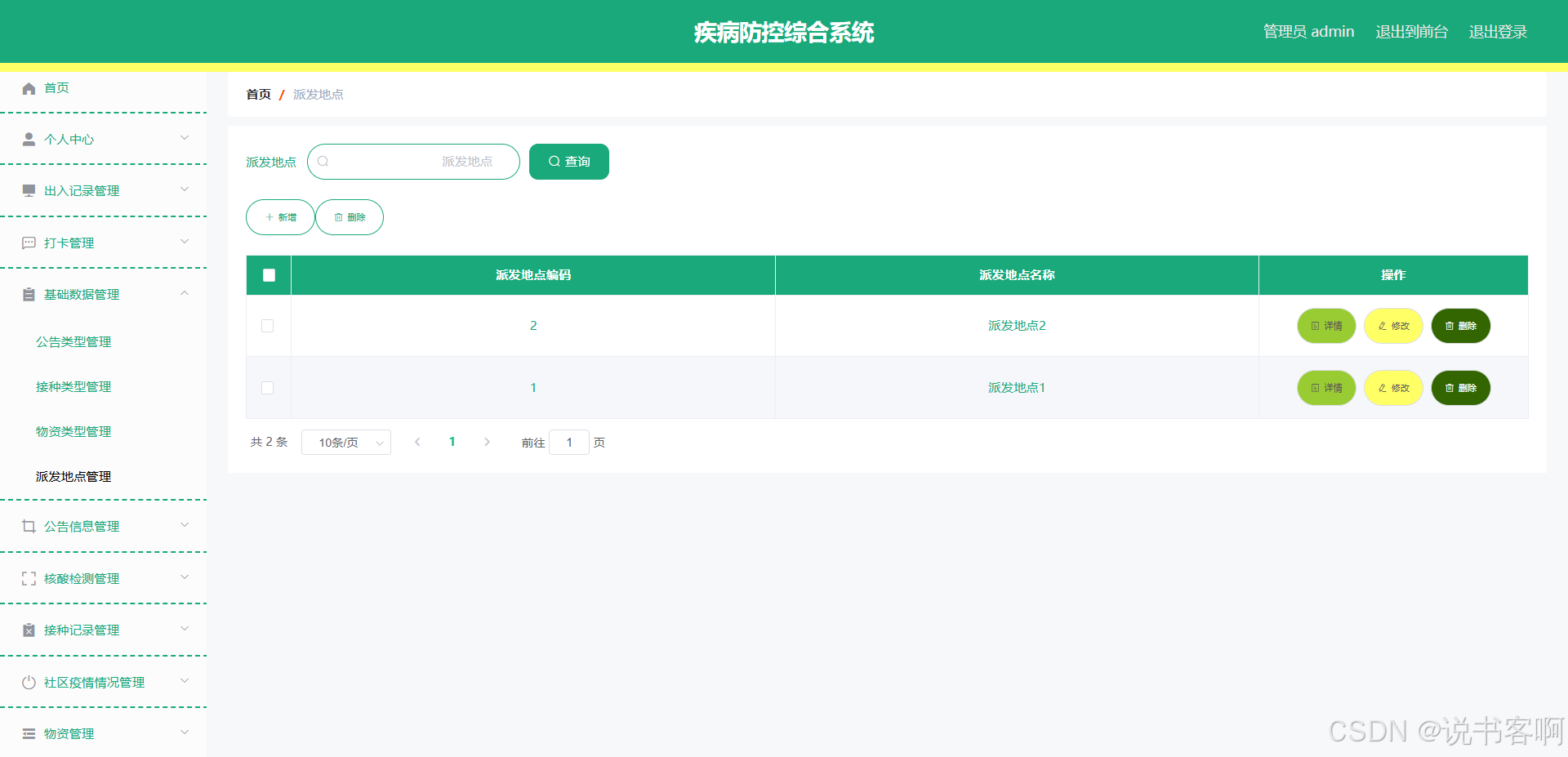Screen dimensions: 1568x757
Task: Click the toolbar 删除 button beside 新增
Action: point(350,217)
